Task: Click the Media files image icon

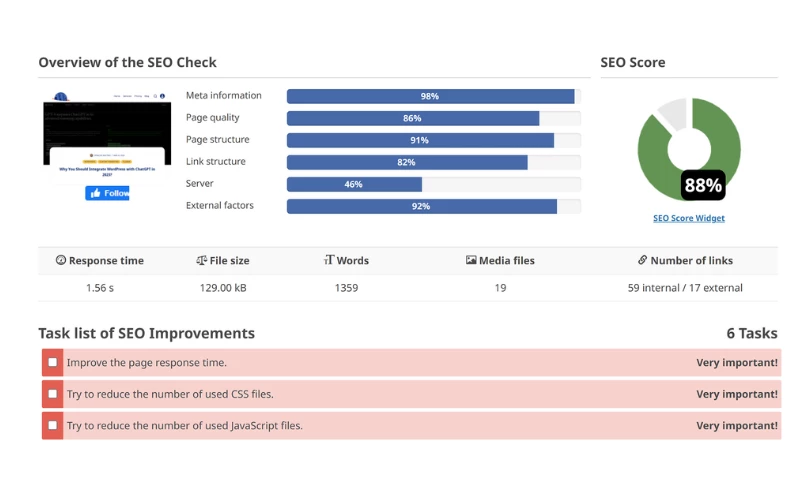Action: point(471,261)
